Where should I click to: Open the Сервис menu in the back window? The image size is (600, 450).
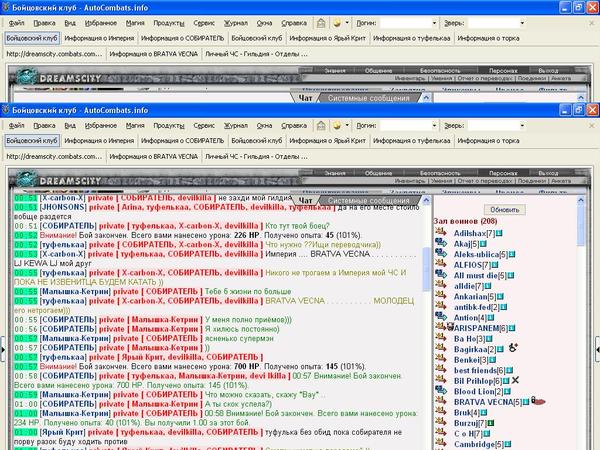204,23
